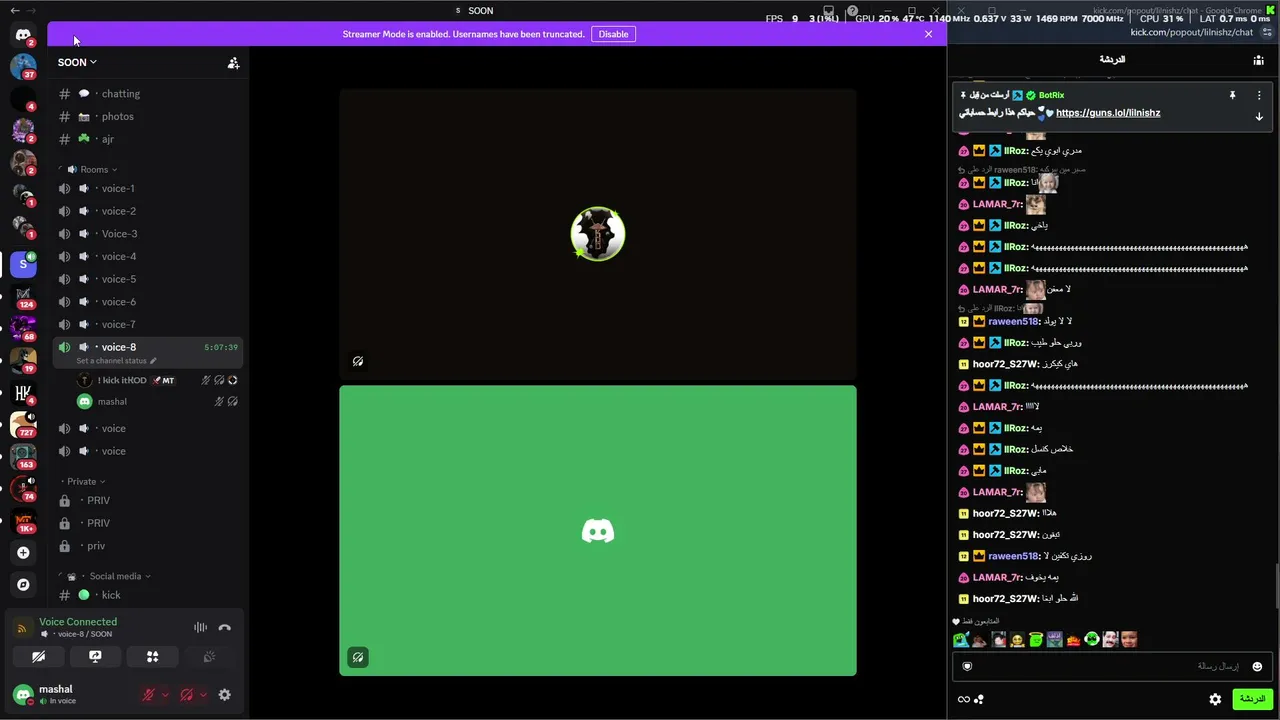Open audio output options arrow
Viewport: 1280px width, 720px height.
click(203, 695)
